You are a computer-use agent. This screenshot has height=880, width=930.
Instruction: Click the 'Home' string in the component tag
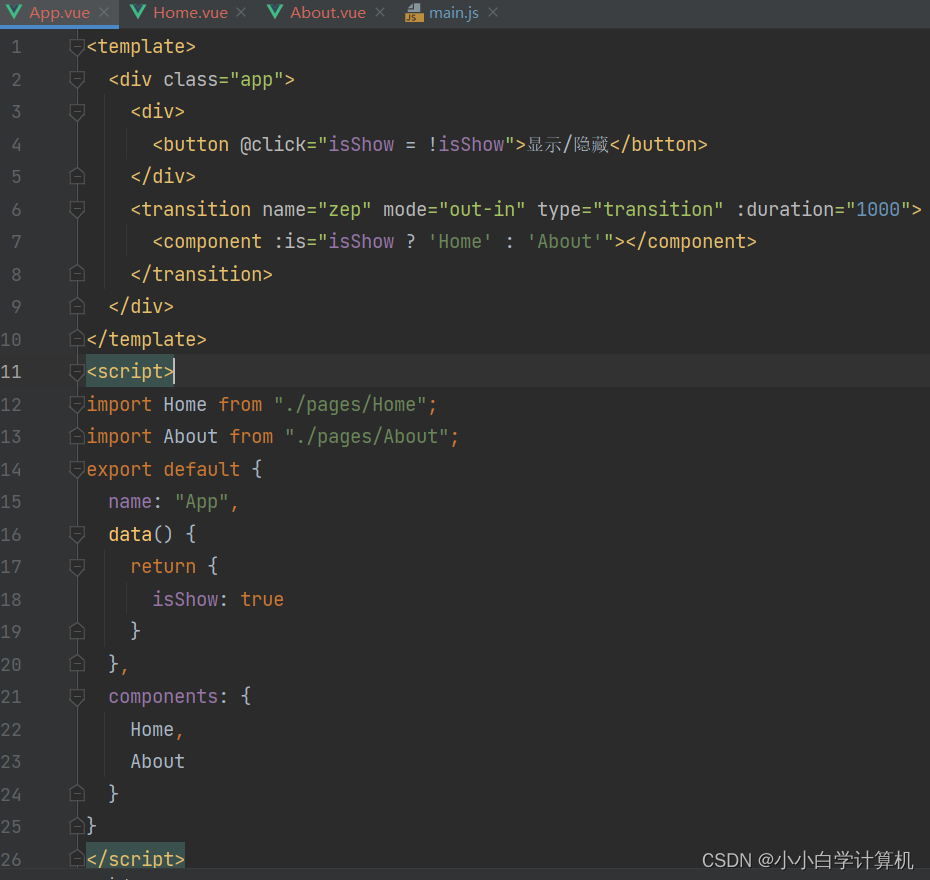[x=460, y=242]
